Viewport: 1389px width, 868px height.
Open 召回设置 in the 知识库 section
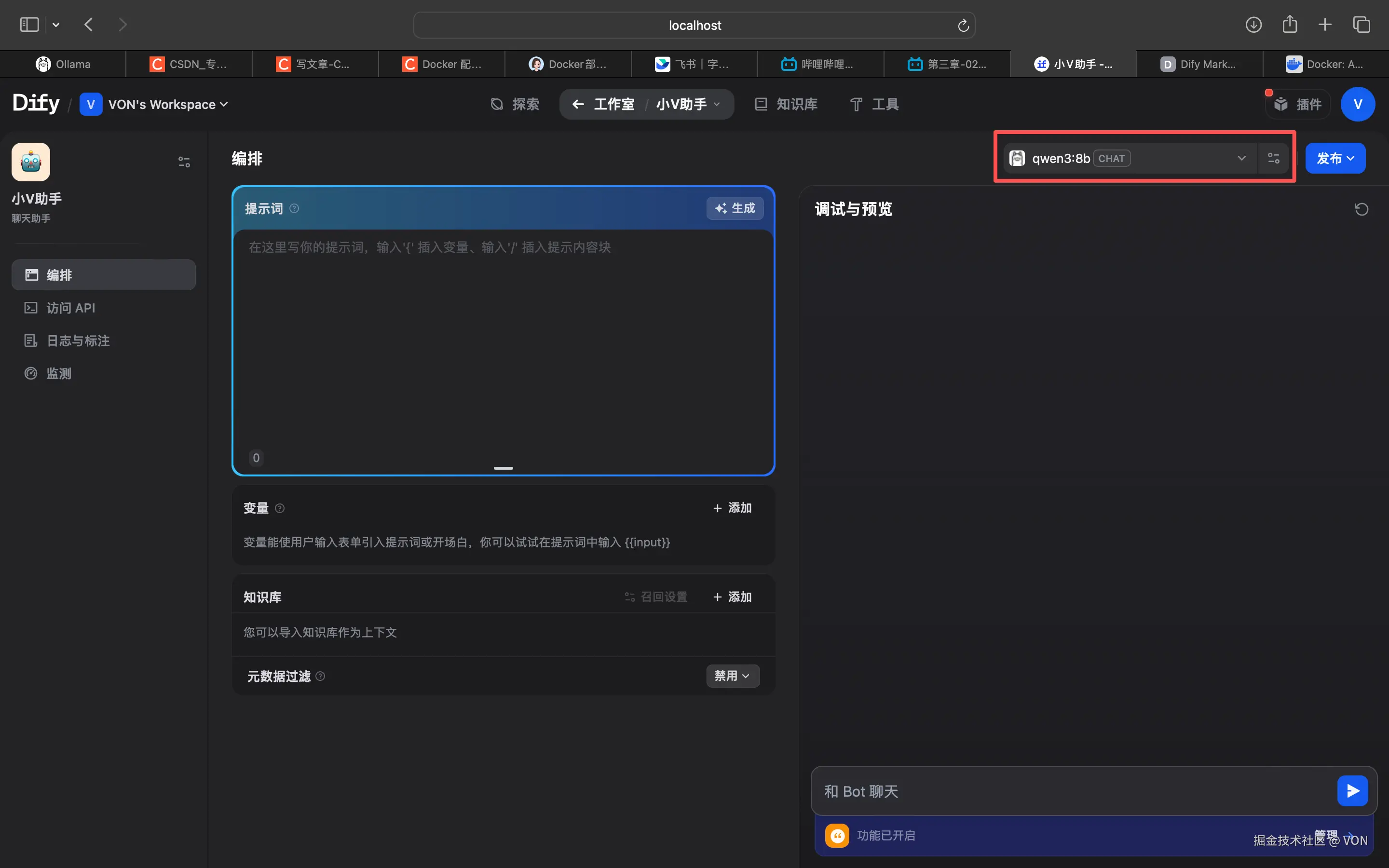pyautogui.click(x=655, y=597)
